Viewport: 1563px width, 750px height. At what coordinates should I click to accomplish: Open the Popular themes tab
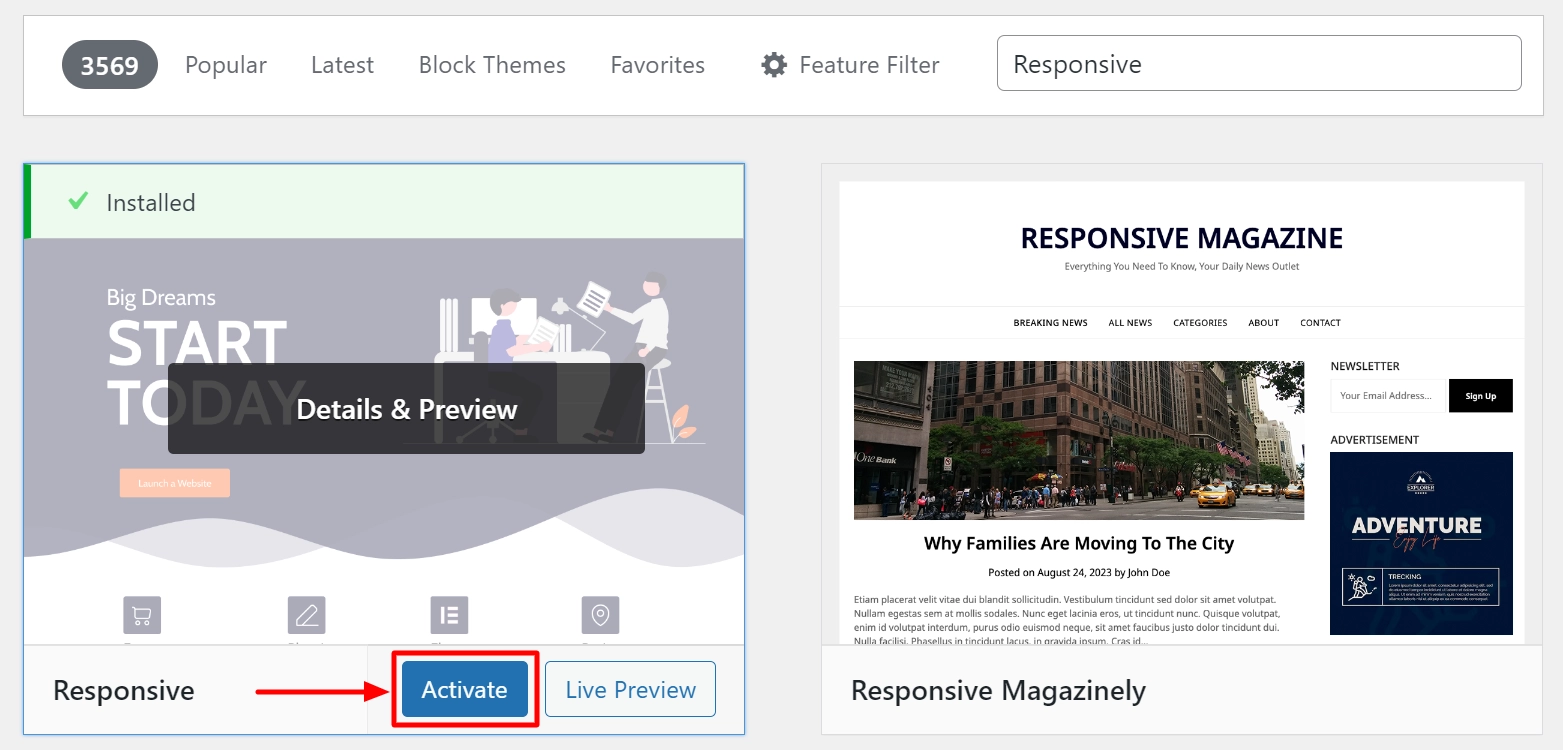pos(225,65)
